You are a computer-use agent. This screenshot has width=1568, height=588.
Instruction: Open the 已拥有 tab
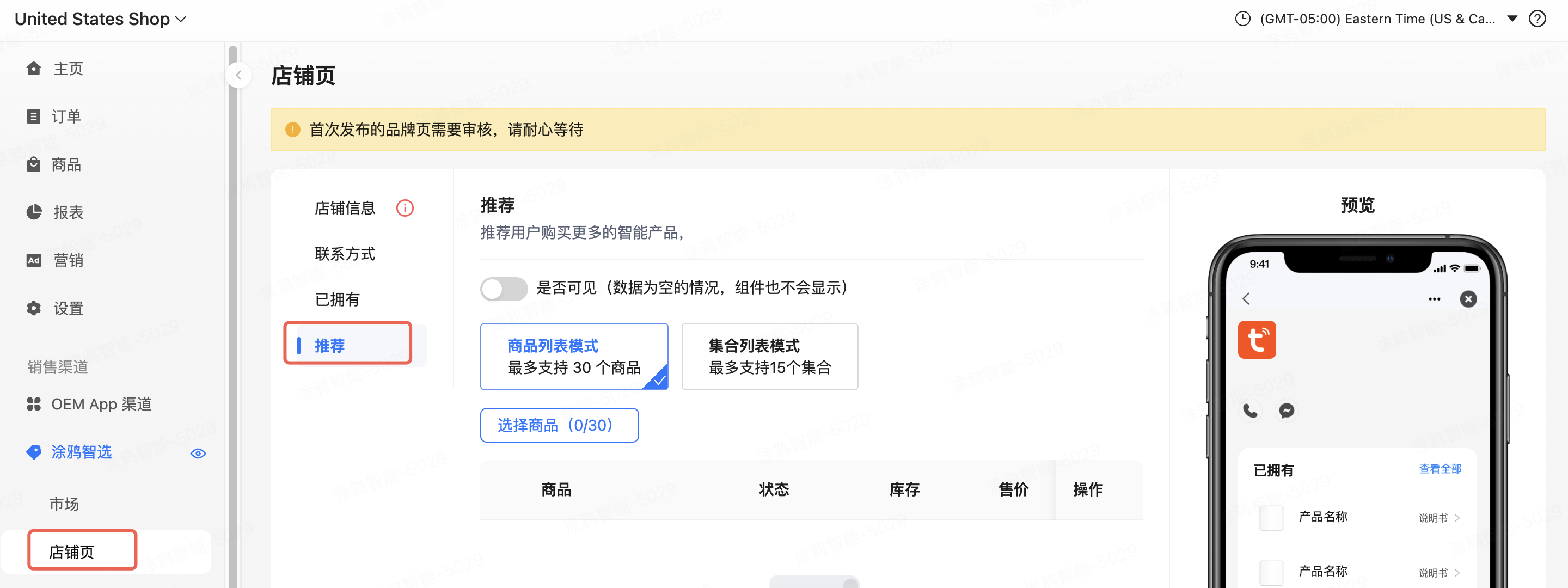pos(337,299)
